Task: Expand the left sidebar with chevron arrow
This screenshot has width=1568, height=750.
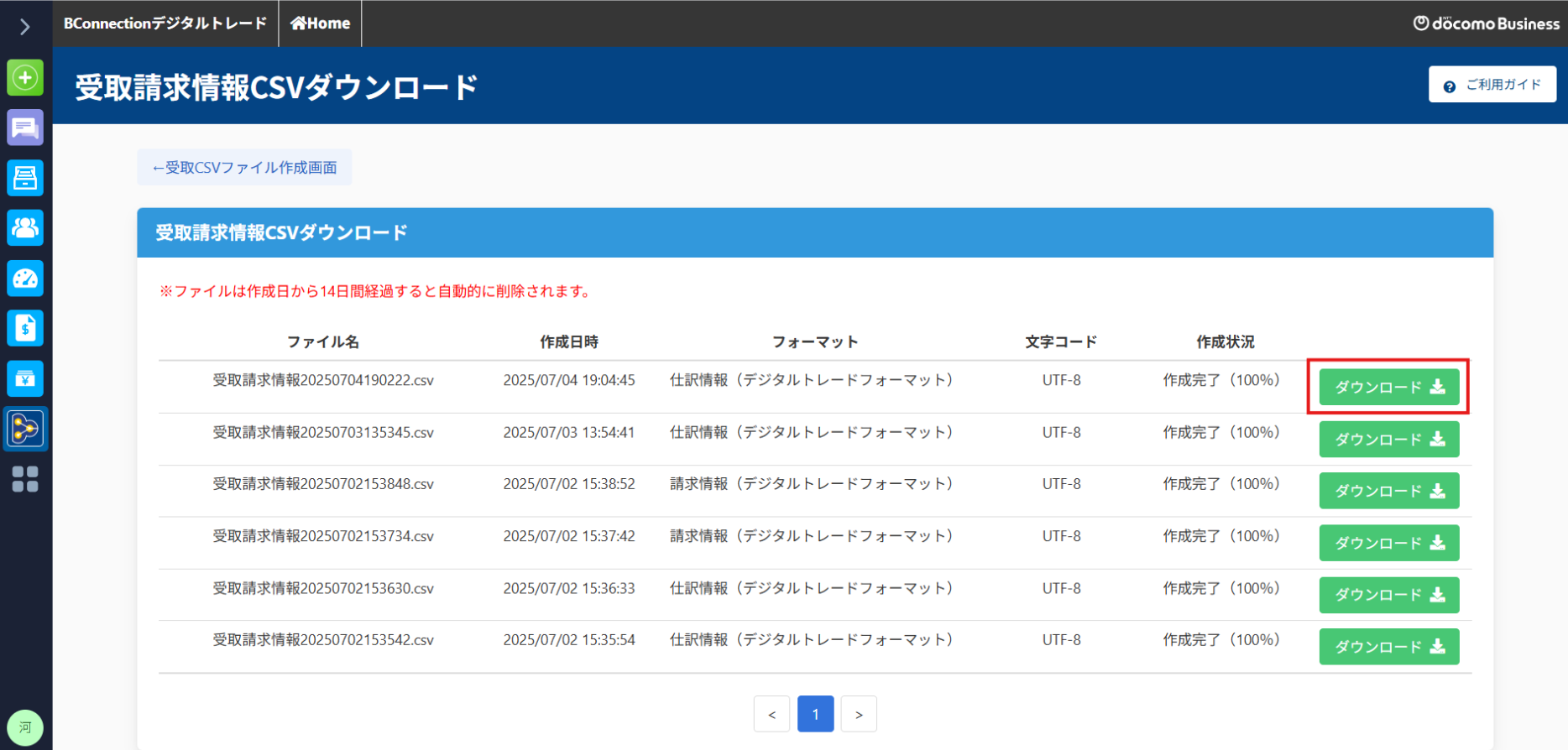Action: point(25,27)
